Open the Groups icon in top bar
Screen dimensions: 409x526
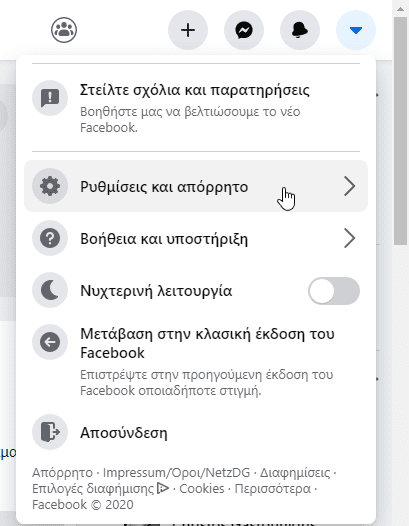point(64,30)
